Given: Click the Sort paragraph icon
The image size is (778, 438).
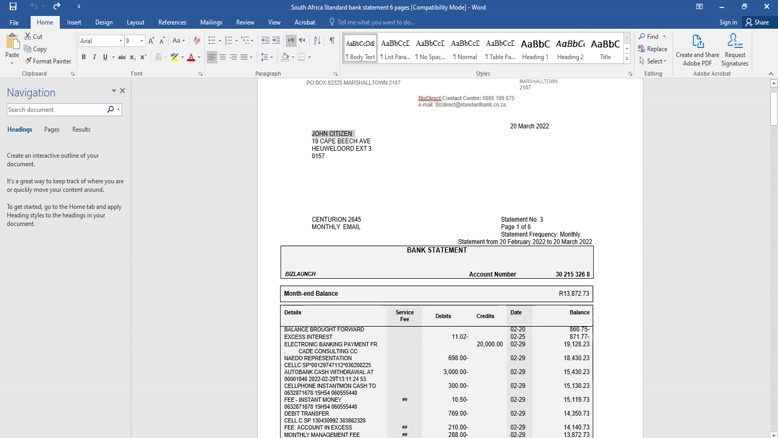Looking at the screenshot, I should pos(317,41).
